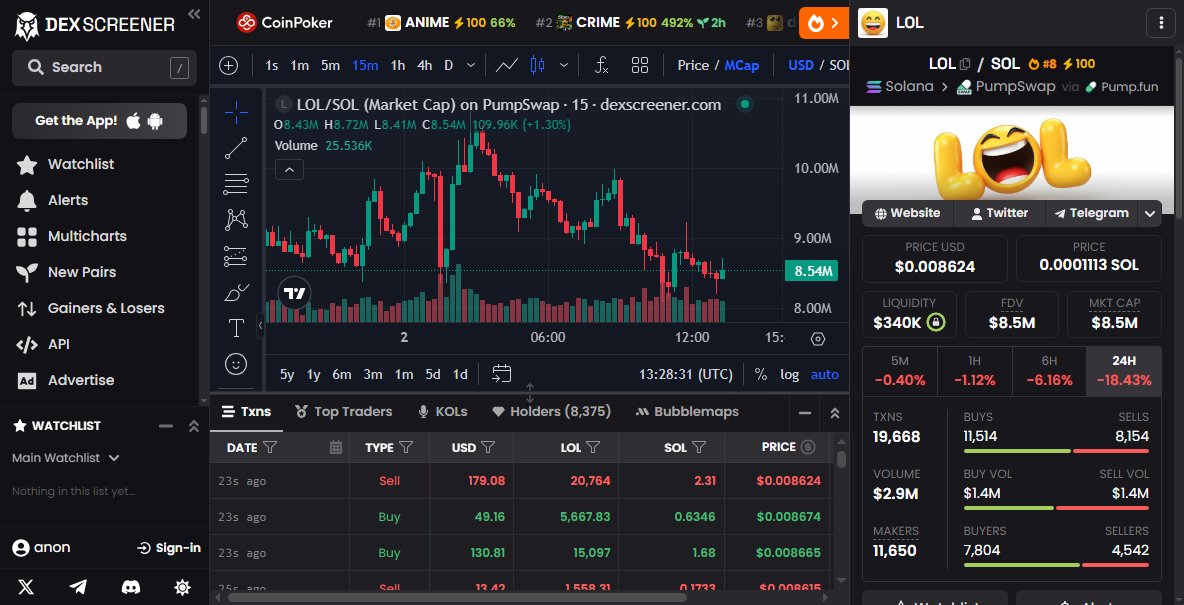The height and width of the screenshot is (605, 1184).
Task: Toggle auto scale on the chart
Action: pyautogui.click(x=825, y=374)
